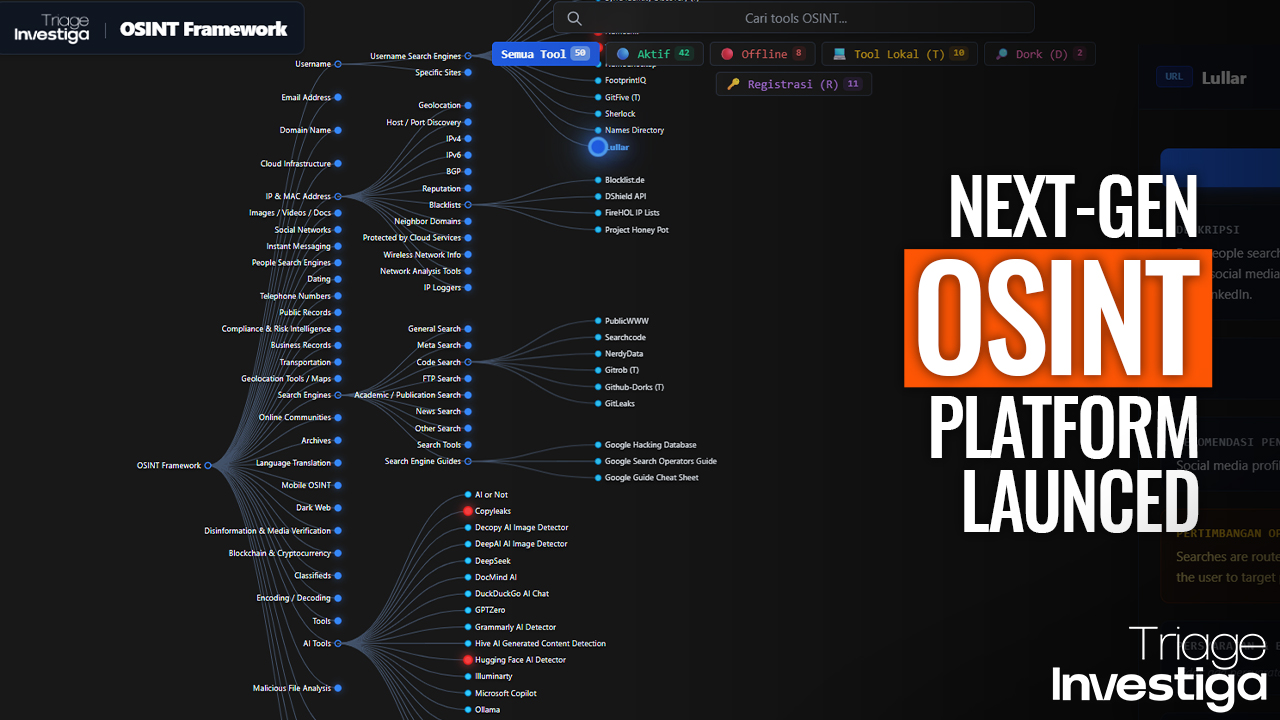Focus the Cari tools OSINT search field
This screenshot has width=1280, height=720.
[x=794, y=18]
